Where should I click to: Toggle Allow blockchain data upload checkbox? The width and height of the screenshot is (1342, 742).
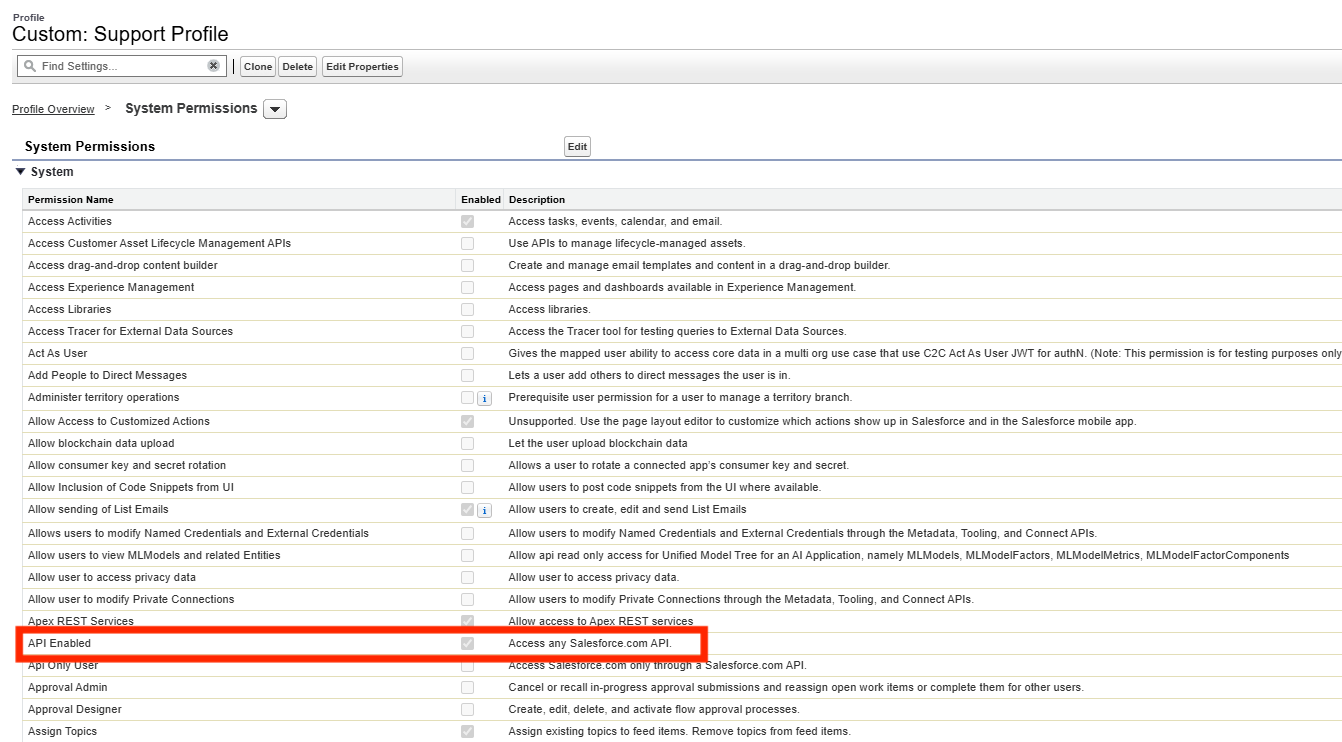(467, 443)
